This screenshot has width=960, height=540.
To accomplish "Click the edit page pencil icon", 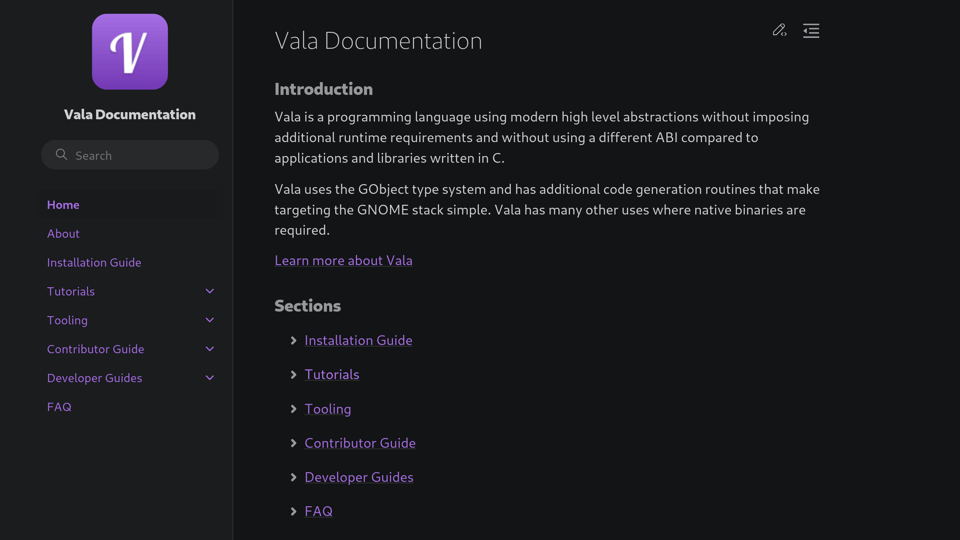I will coord(779,31).
